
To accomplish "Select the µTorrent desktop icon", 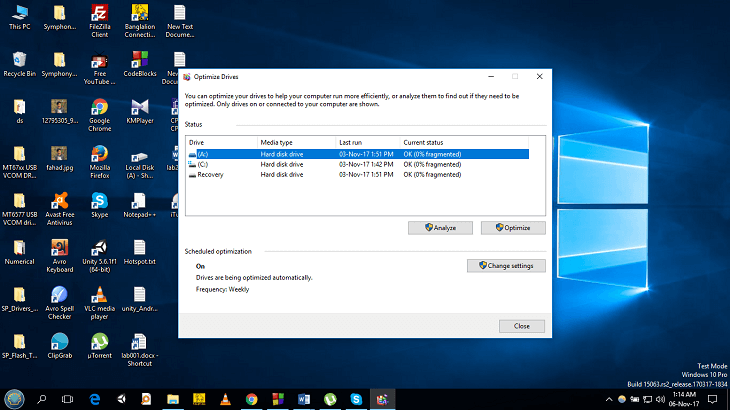I will coord(99,342).
